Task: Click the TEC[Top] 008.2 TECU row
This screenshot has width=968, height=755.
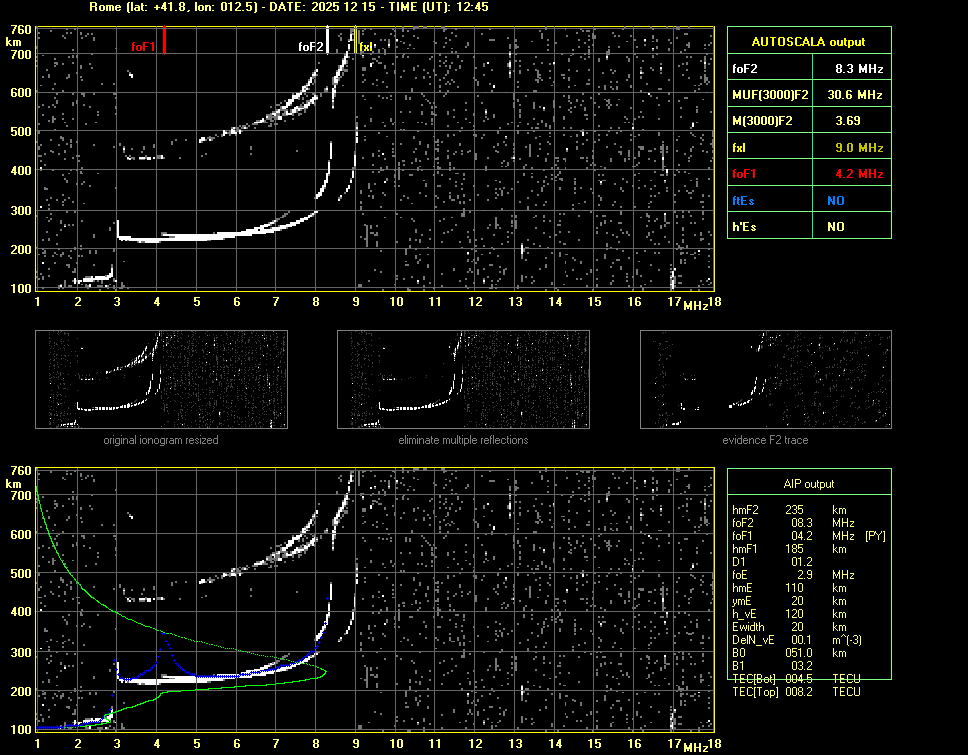Action: (796, 692)
